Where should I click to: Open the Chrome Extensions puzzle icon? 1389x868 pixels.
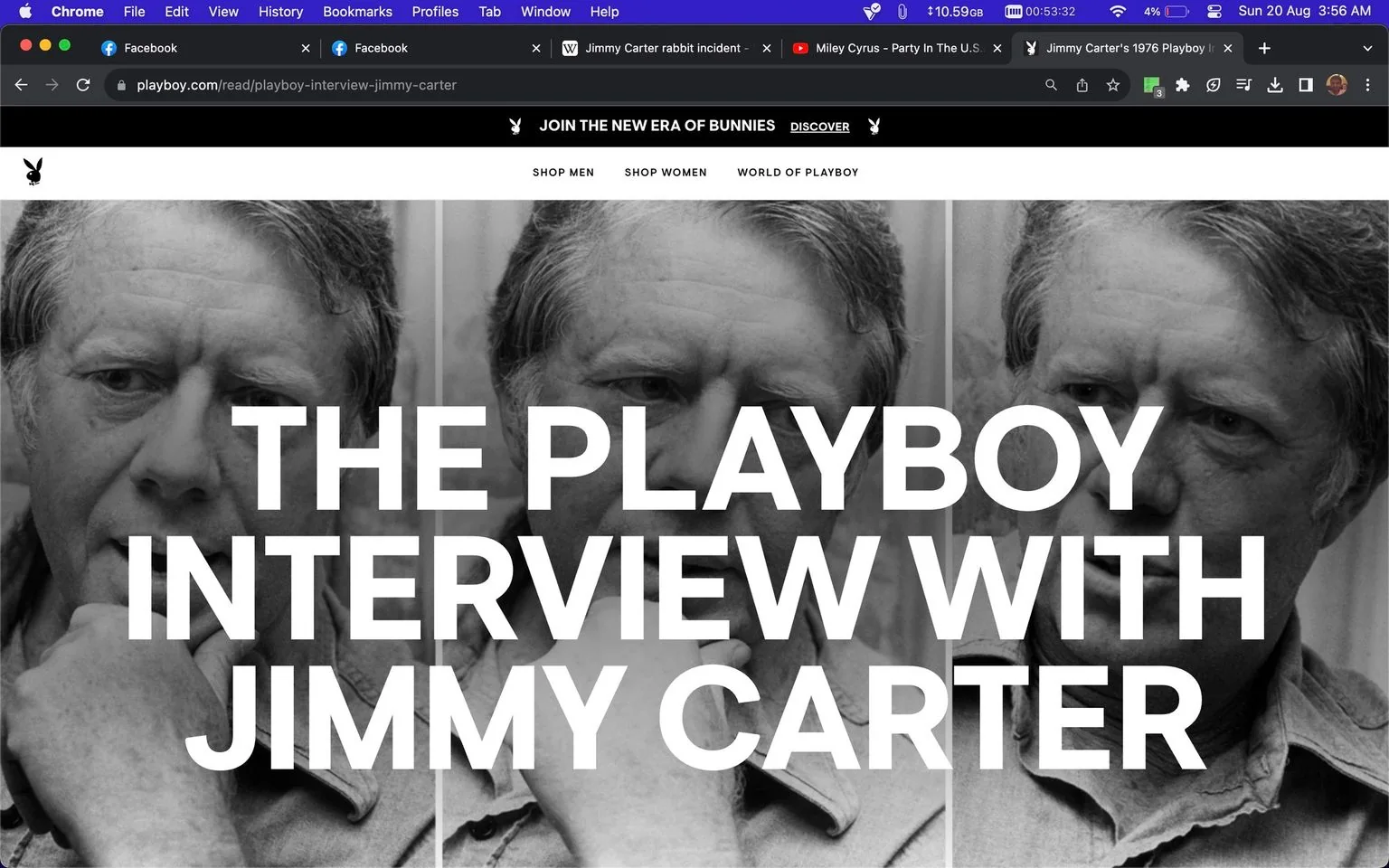pyautogui.click(x=1183, y=85)
